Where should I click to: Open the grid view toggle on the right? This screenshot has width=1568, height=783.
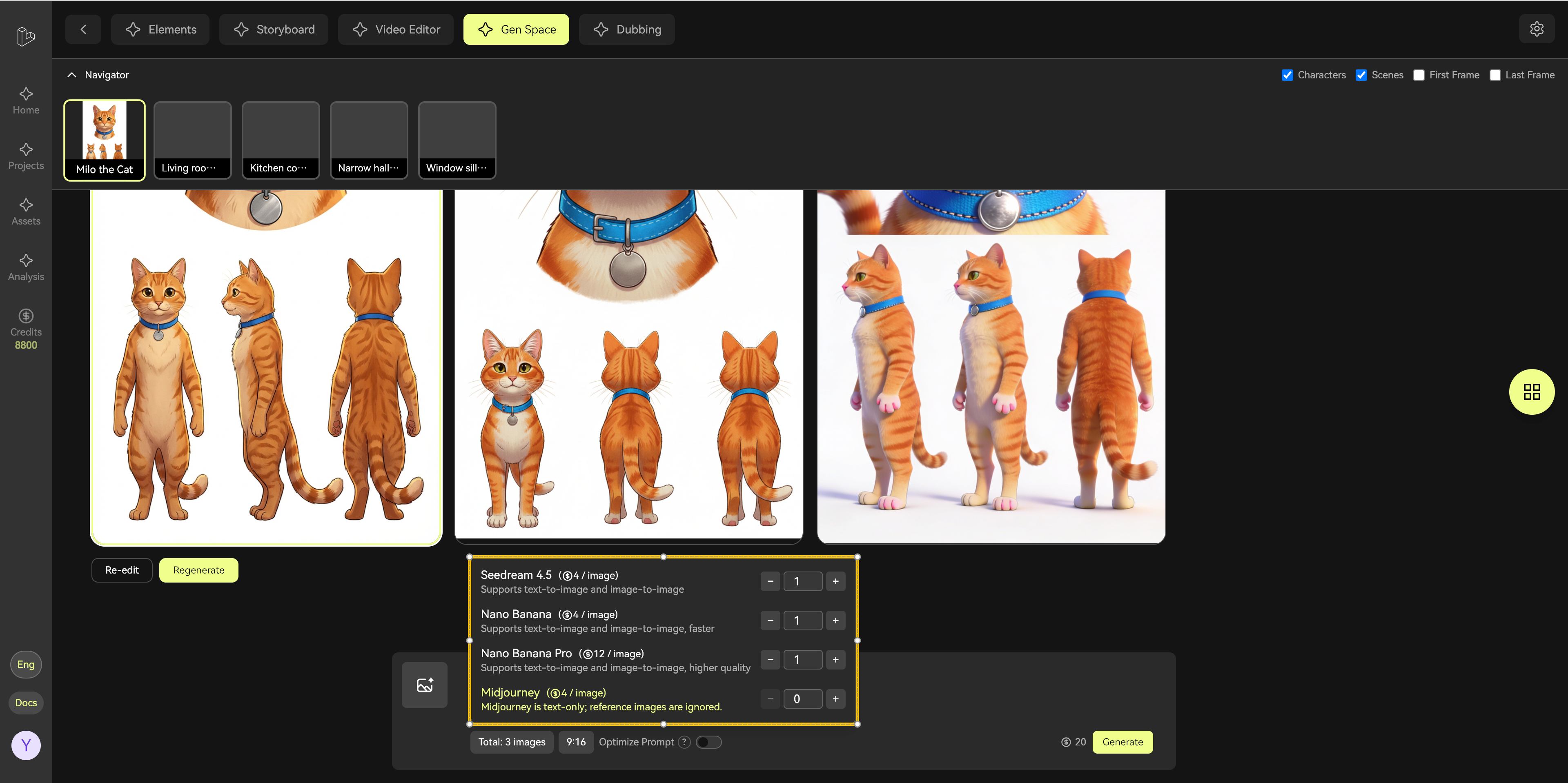[1532, 392]
